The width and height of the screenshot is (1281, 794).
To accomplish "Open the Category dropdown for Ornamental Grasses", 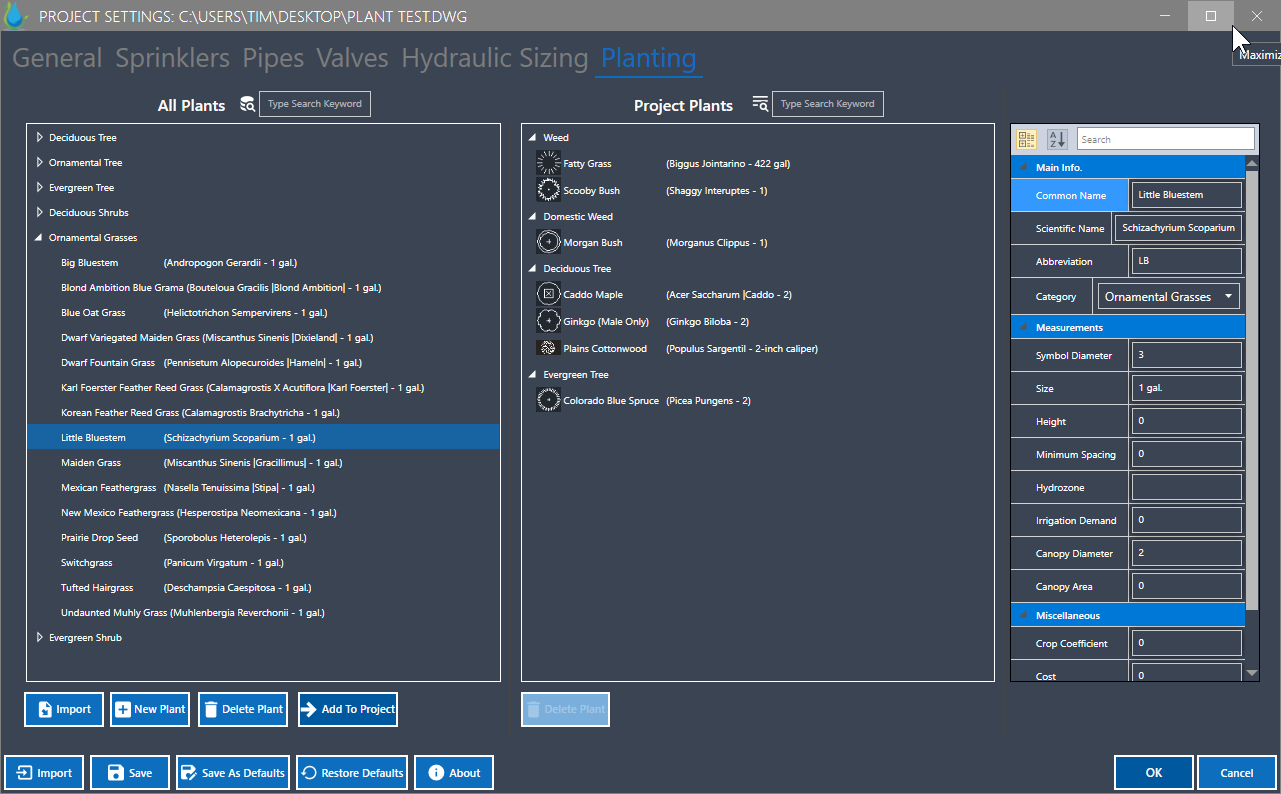I will [1228, 297].
